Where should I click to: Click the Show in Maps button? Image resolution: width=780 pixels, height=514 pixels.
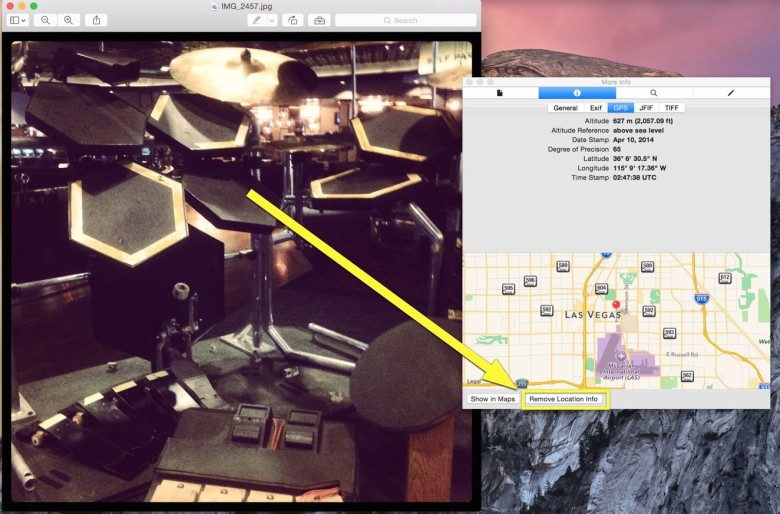tap(493, 399)
